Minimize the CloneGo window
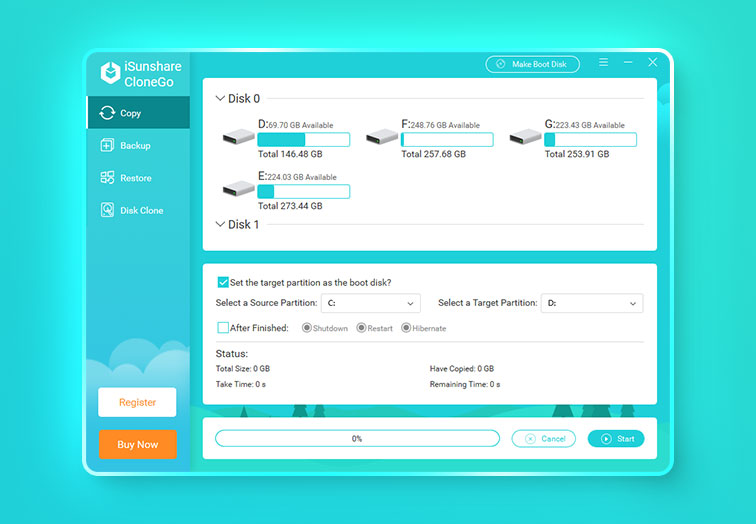Image resolution: width=756 pixels, height=524 pixels. point(628,62)
